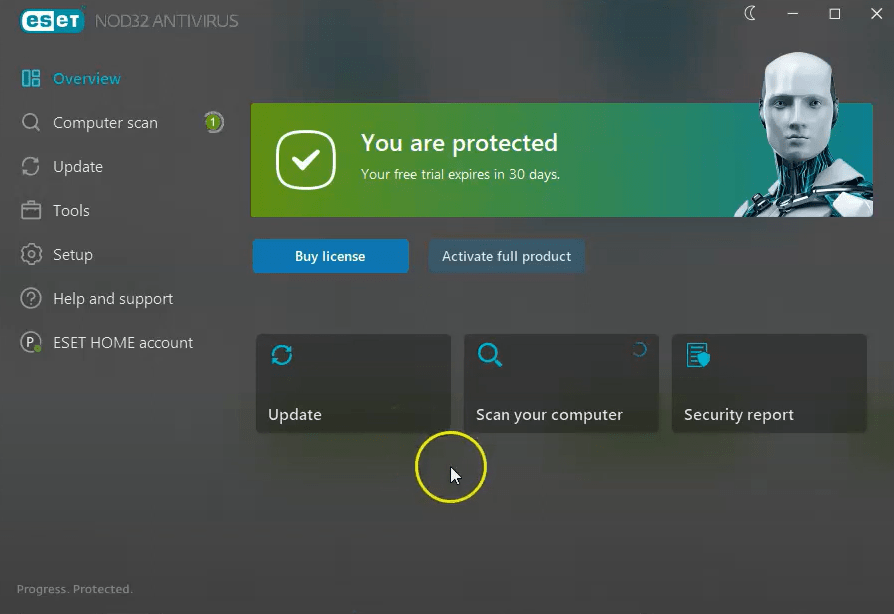Screen dimensions: 894x614
Task: Go to the Update section in sidebar
Action: click(78, 166)
